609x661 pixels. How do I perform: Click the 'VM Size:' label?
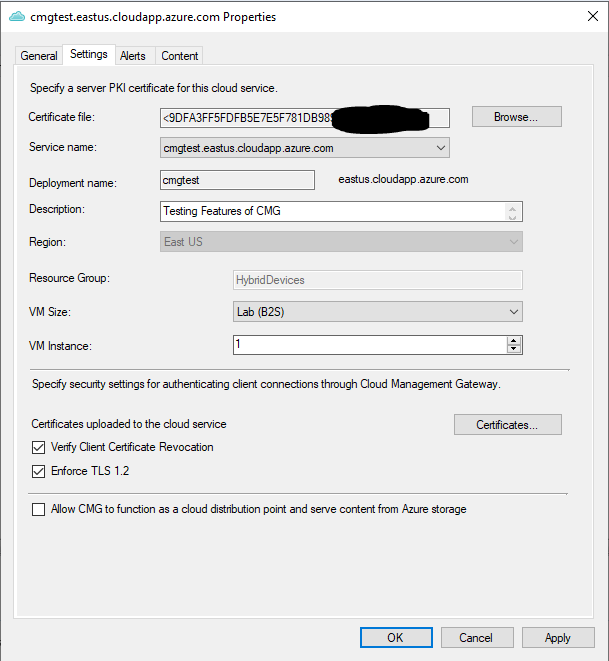[x=50, y=312]
